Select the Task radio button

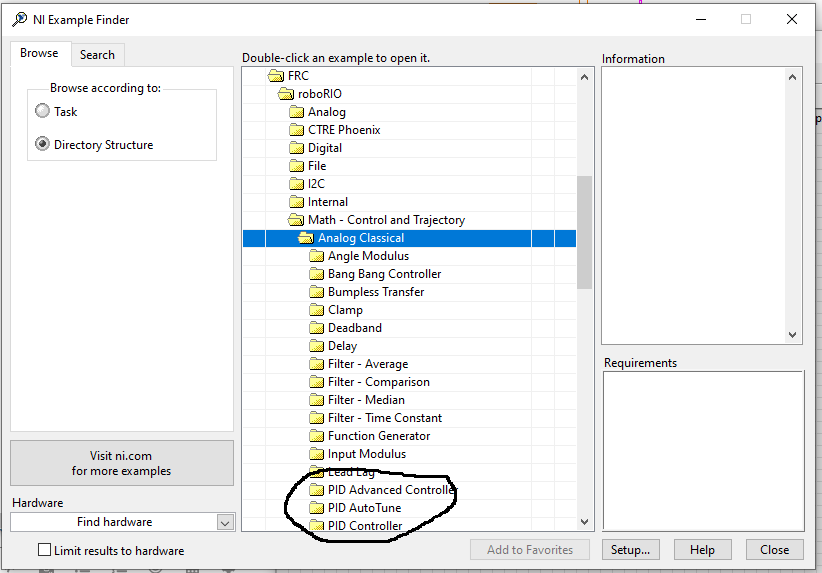[42, 111]
